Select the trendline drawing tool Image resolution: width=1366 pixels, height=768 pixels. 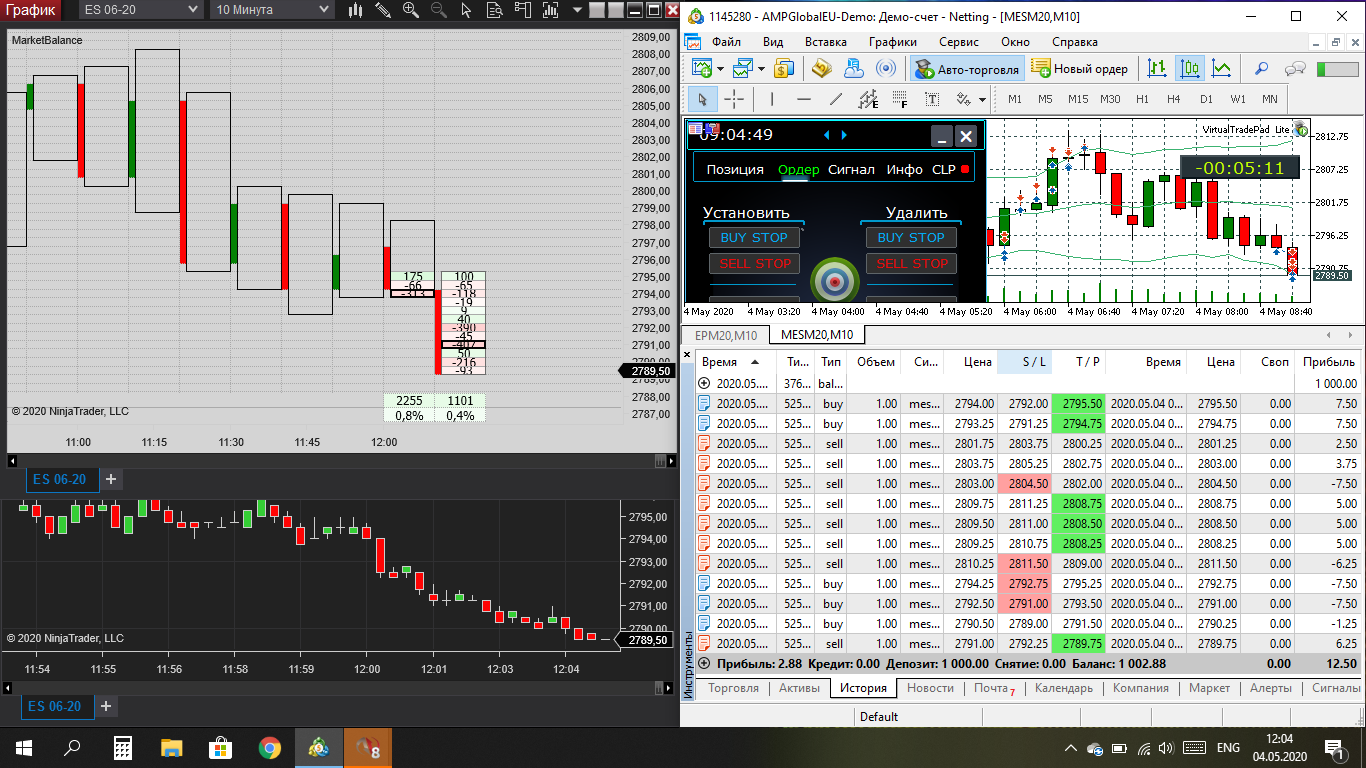click(x=837, y=99)
